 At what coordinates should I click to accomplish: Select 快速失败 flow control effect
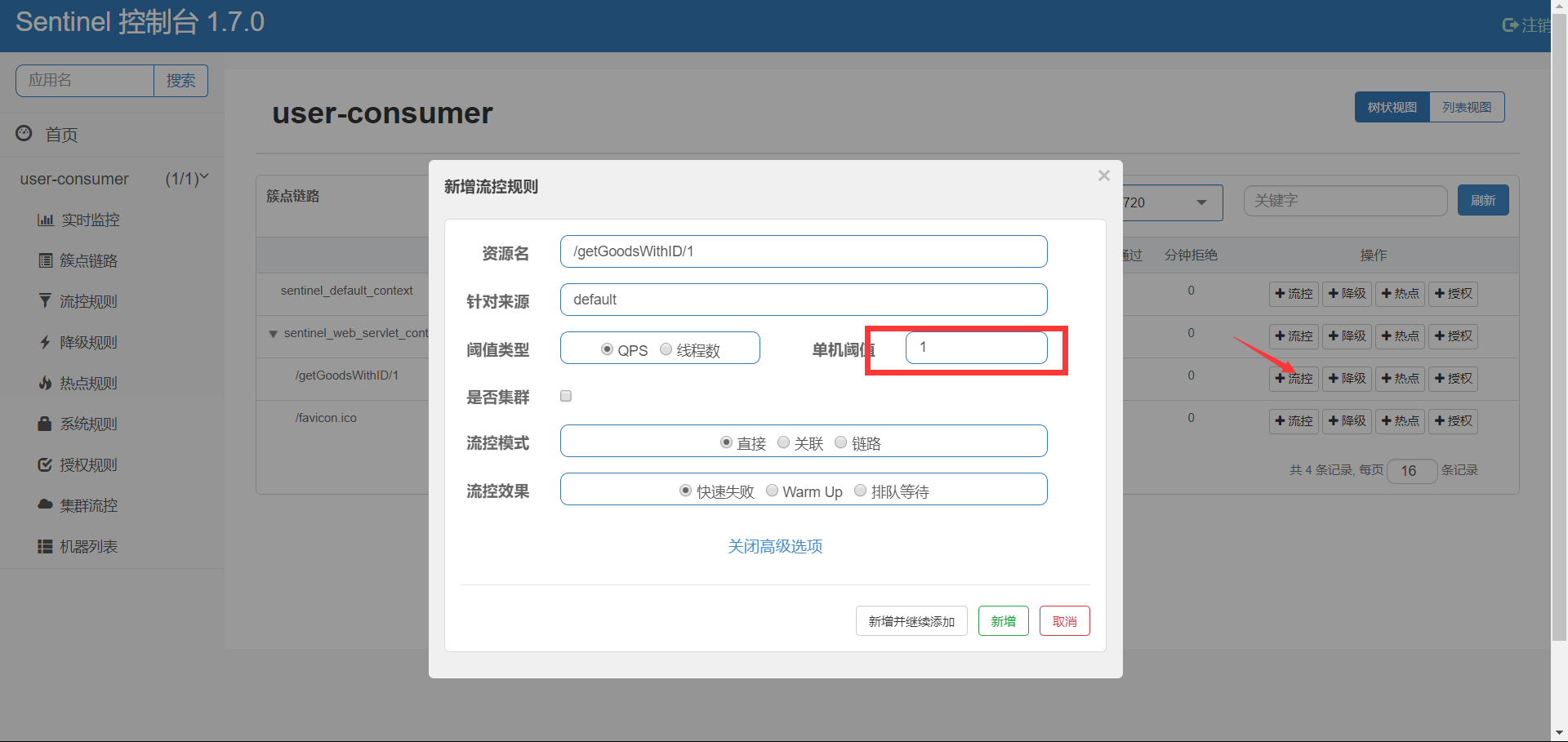coord(685,491)
